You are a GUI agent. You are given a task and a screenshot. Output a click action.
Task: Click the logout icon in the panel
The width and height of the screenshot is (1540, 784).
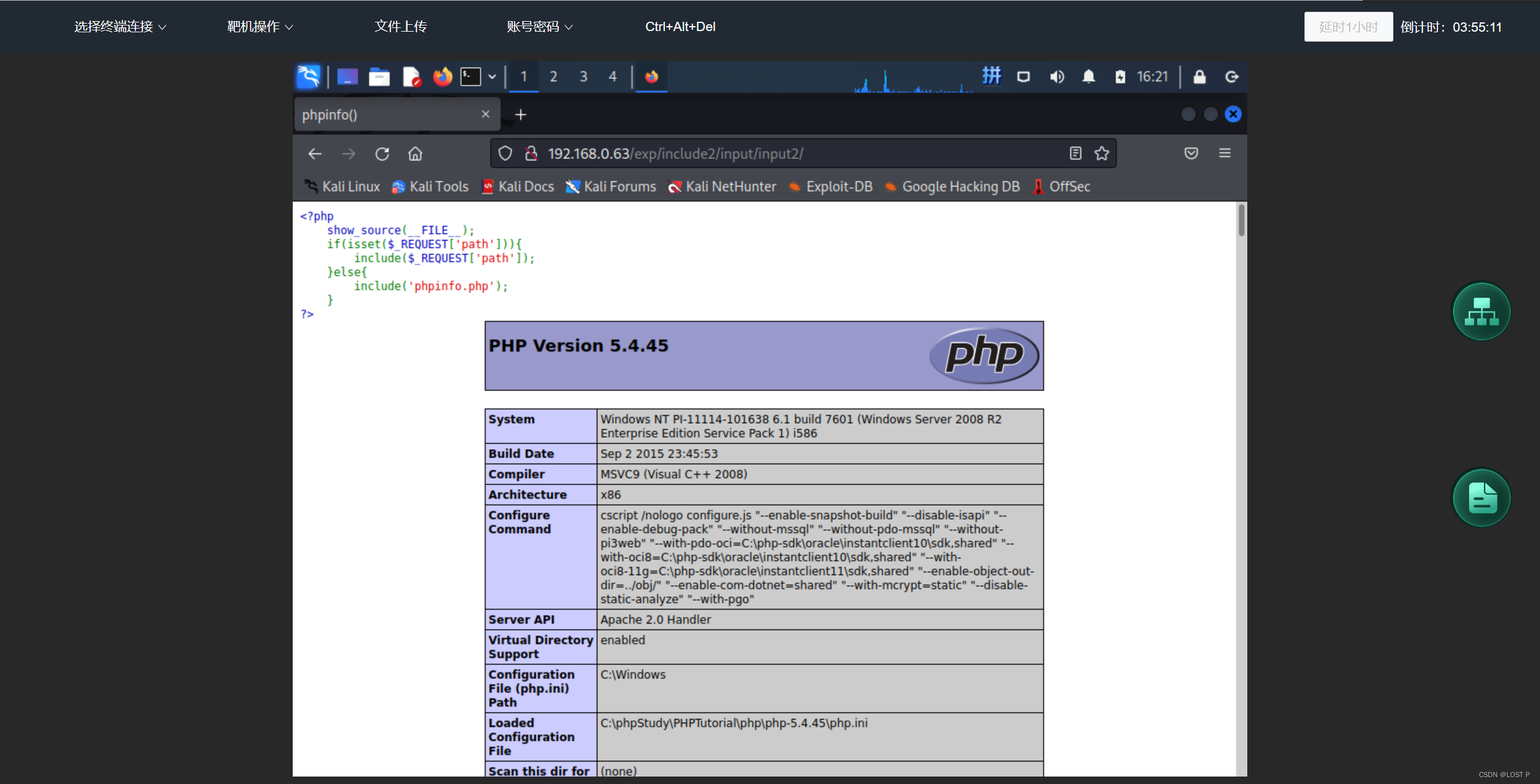point(1232,76)
